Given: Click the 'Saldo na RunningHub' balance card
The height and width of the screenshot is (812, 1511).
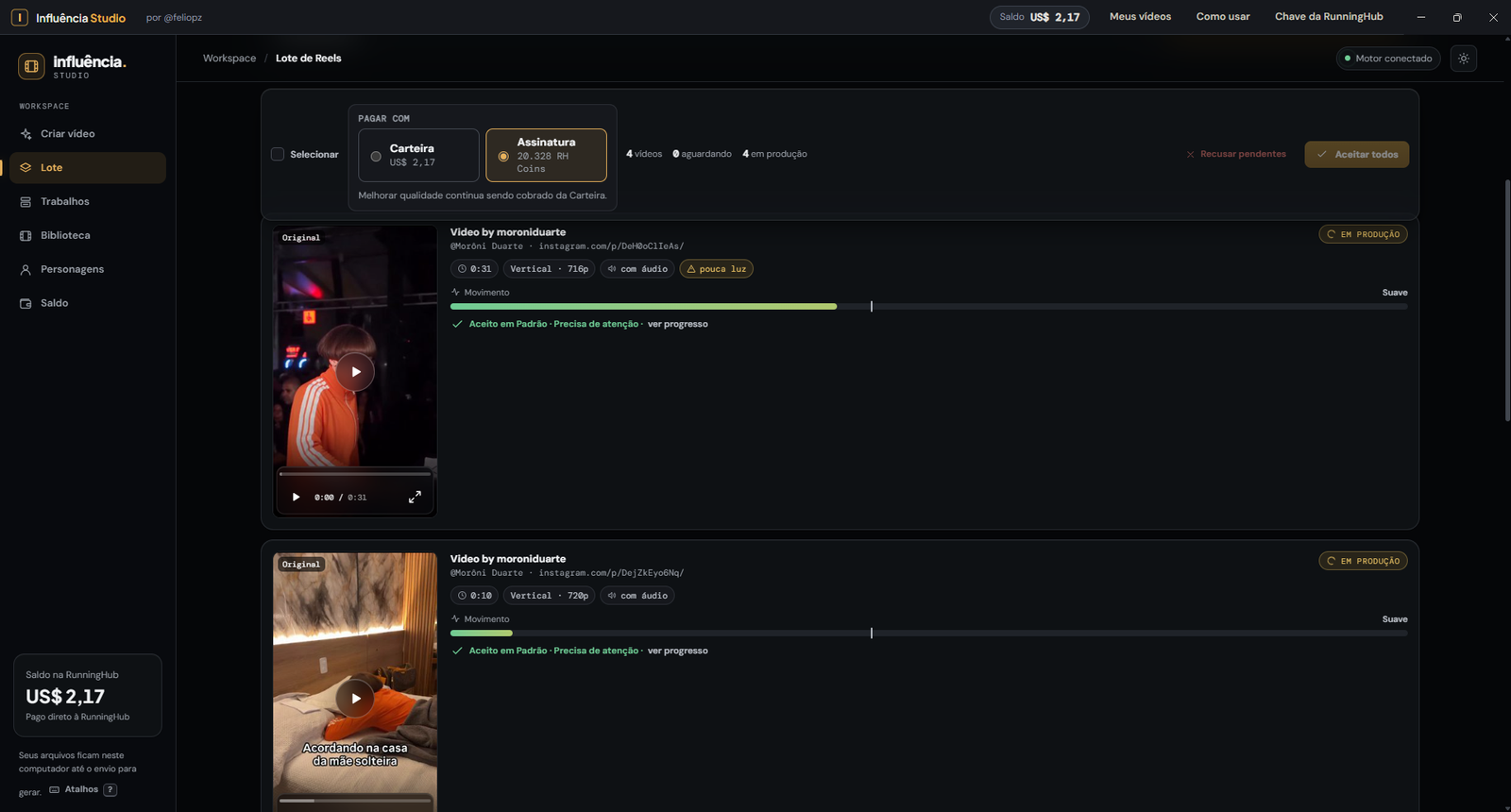Looking at the screenshot, I should (88, 696).
